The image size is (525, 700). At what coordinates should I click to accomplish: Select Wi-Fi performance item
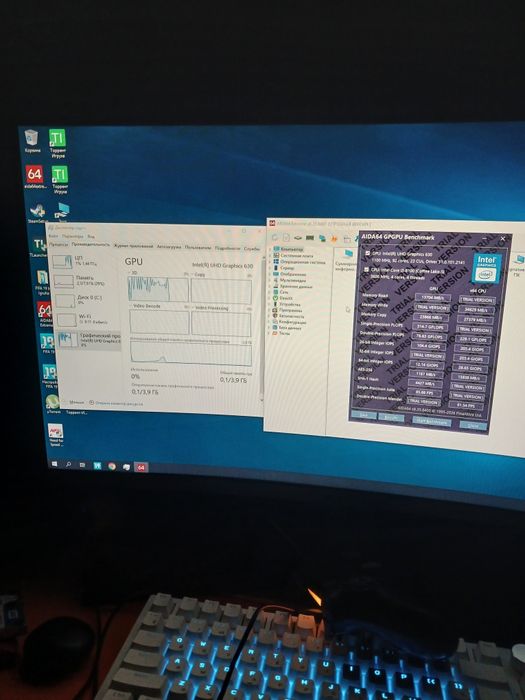(87, 319)
